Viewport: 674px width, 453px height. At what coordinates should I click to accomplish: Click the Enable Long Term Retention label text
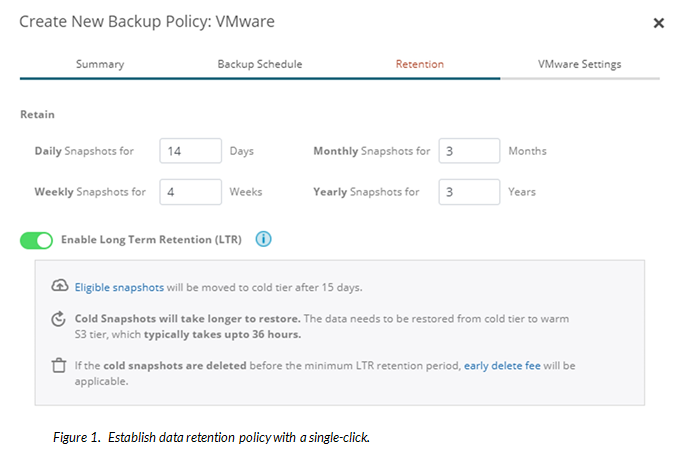150,240
